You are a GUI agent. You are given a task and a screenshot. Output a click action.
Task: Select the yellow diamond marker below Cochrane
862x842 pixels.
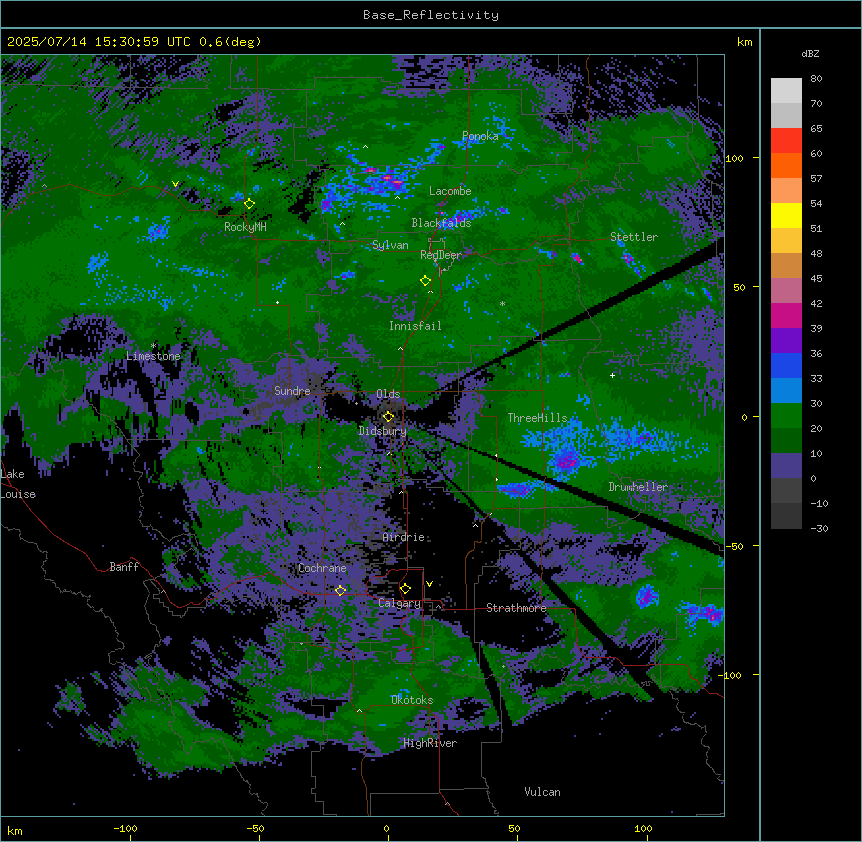click(340, 591)
